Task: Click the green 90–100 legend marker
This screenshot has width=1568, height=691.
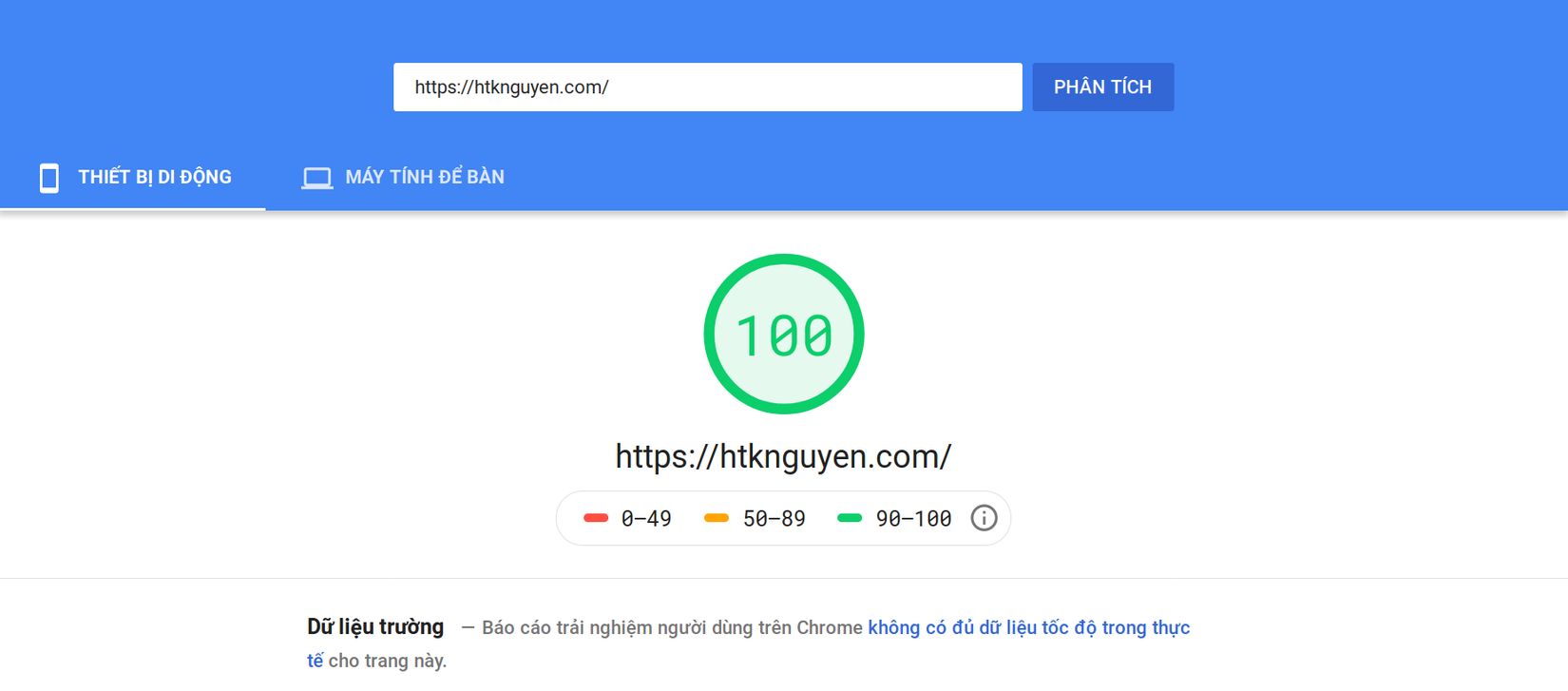Action: [x=850, y=518]
